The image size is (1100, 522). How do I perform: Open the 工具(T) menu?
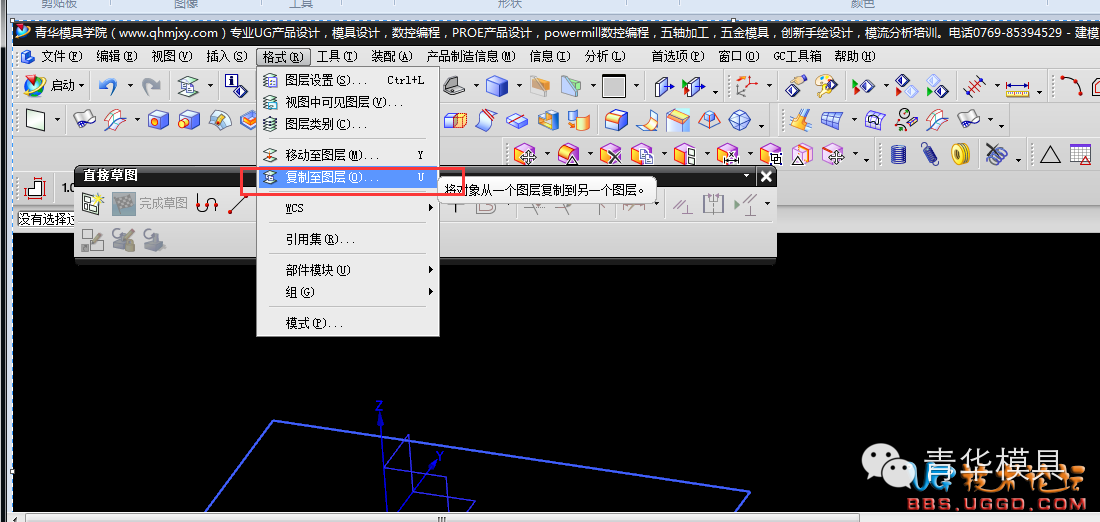[x=337, y=56]
